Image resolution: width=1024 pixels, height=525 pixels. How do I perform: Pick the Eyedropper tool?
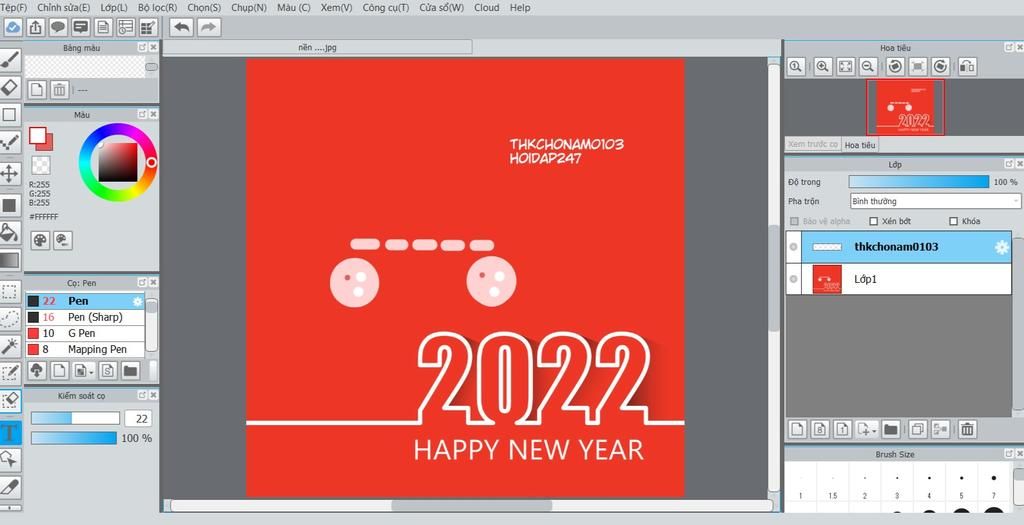point(9,487)
